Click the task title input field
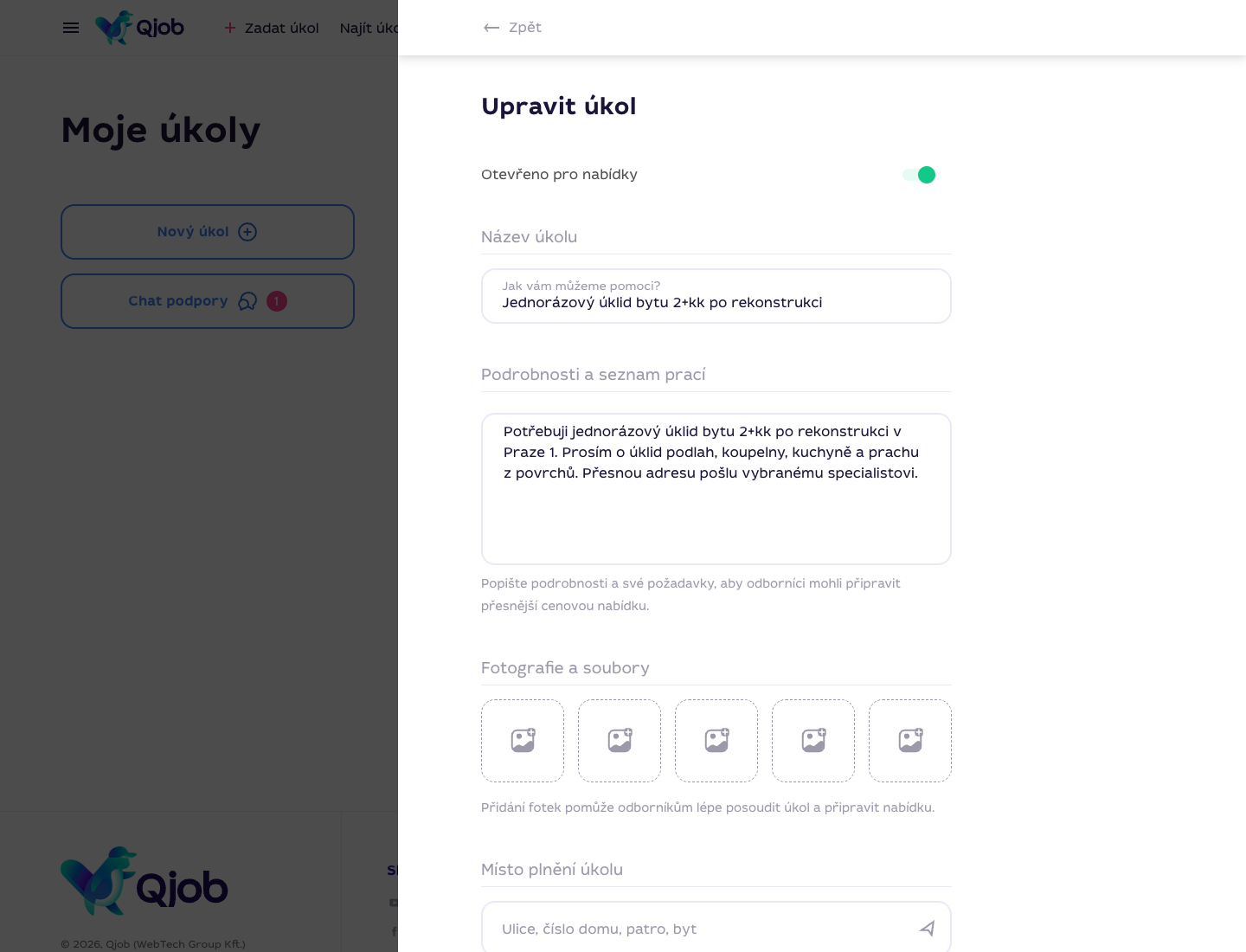 click(x=716, y=296)
